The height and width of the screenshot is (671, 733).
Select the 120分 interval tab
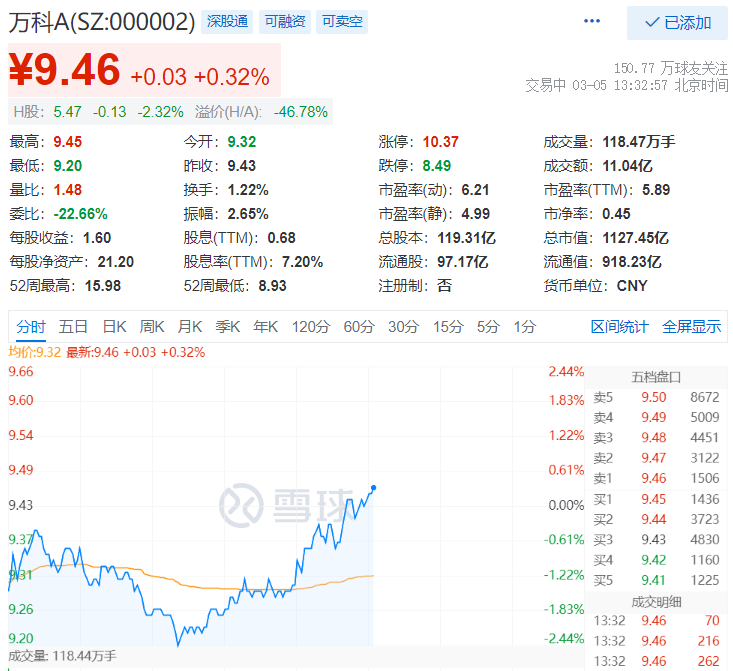tap(311, 326)
